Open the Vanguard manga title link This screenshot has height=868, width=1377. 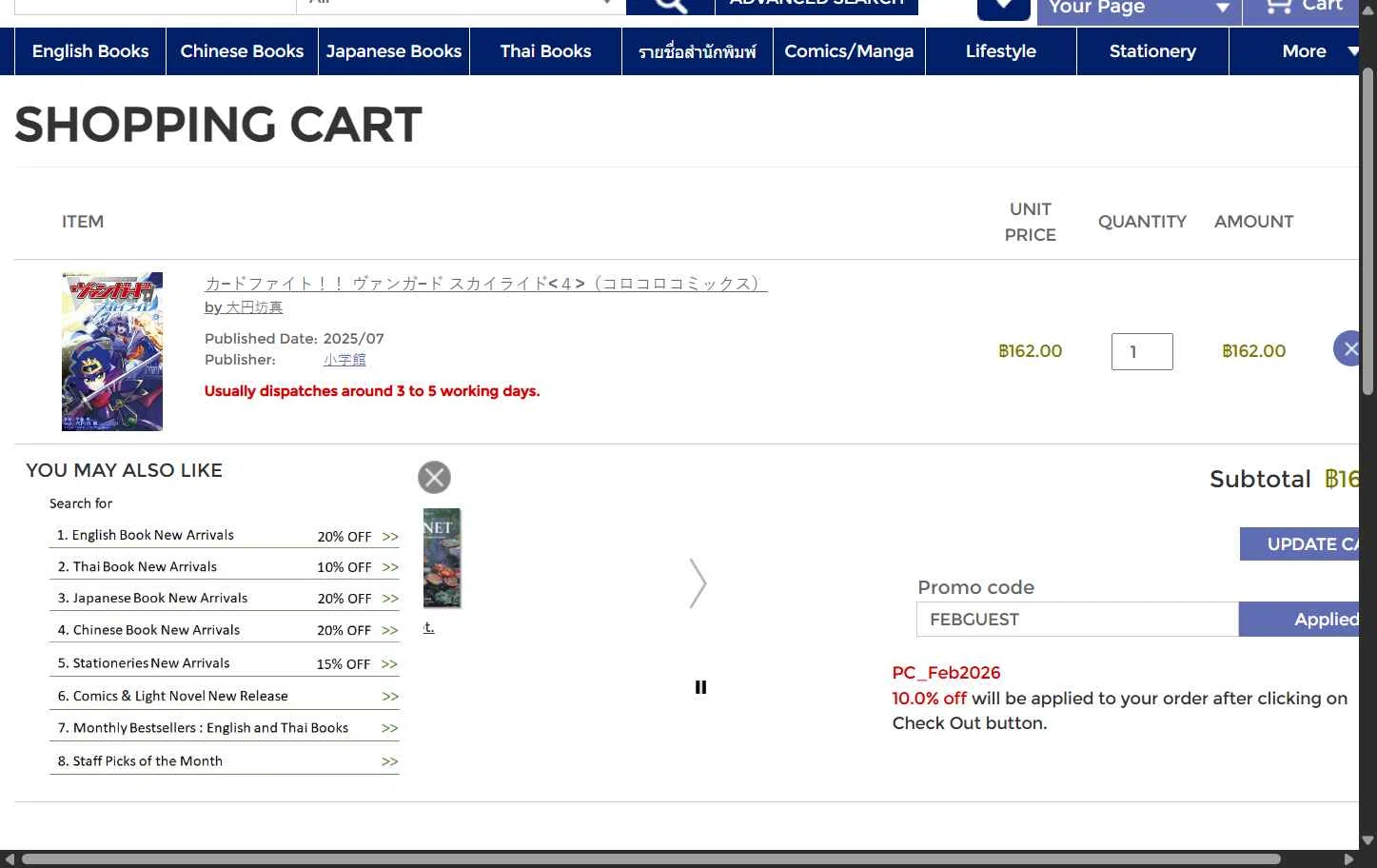tap(485, 284)
